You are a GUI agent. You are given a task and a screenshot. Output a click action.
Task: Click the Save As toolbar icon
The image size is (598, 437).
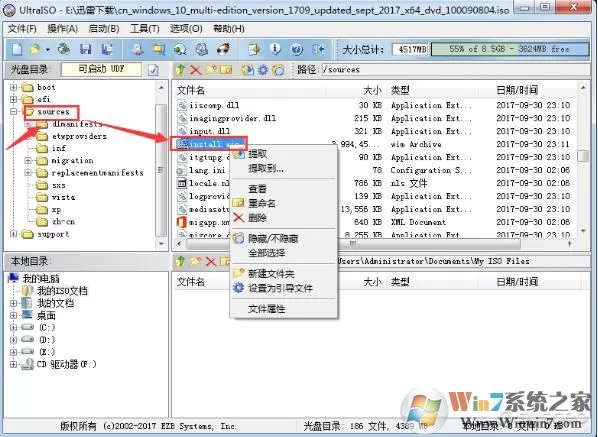(107, 50)
